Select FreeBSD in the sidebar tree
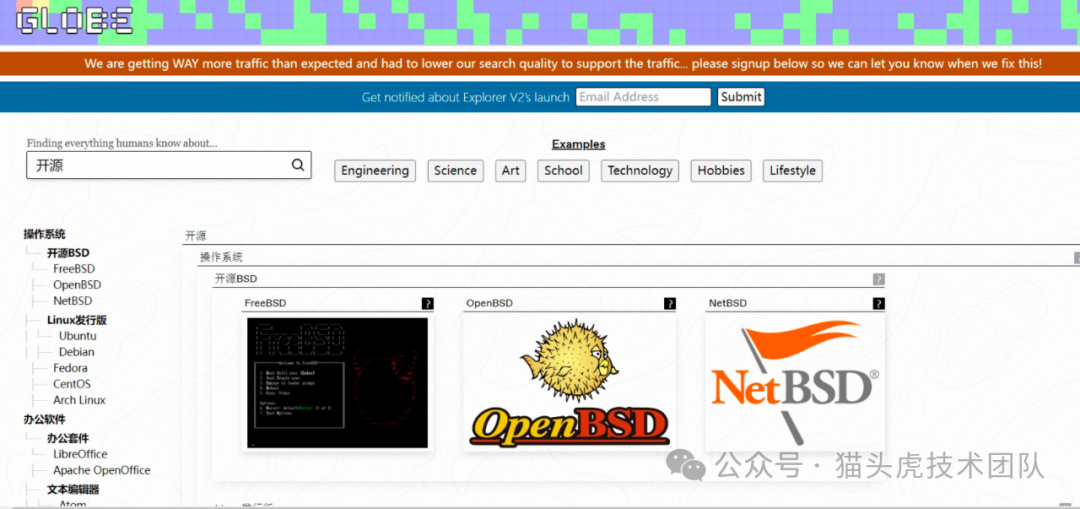Screen dimensions: 1080x509 [x=74, y=269]
